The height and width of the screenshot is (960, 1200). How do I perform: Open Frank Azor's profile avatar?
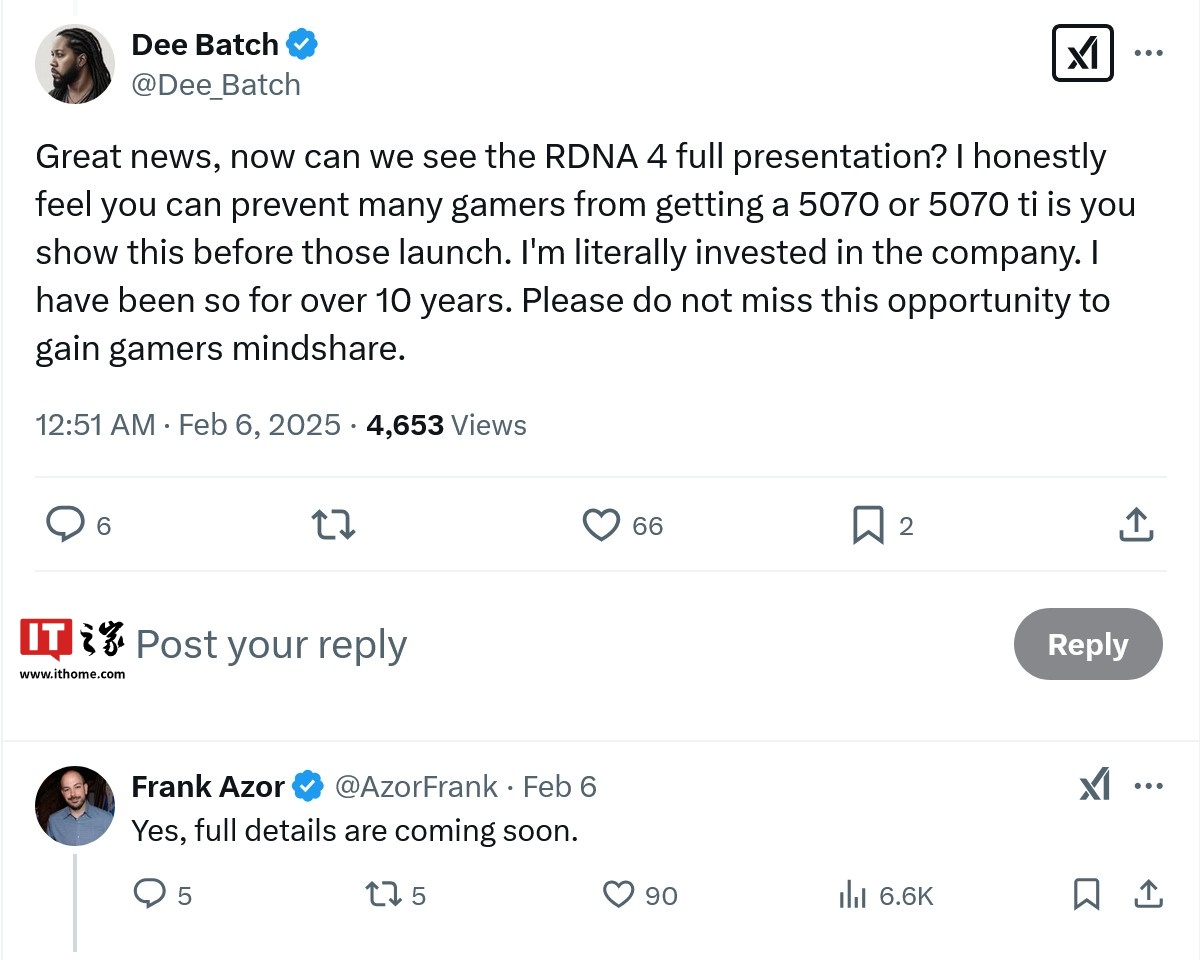[x=75, y=806]
